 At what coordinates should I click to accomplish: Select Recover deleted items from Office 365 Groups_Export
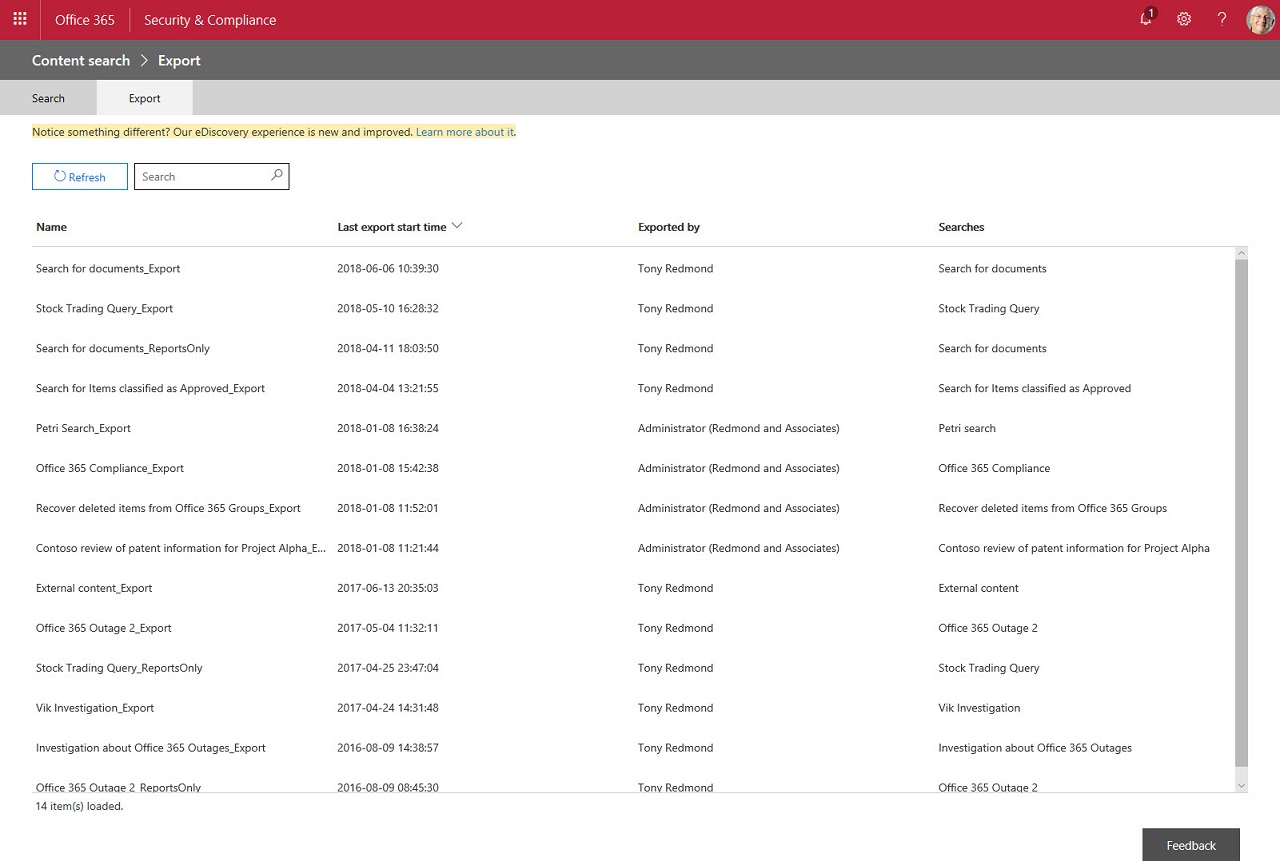(633, 508)
